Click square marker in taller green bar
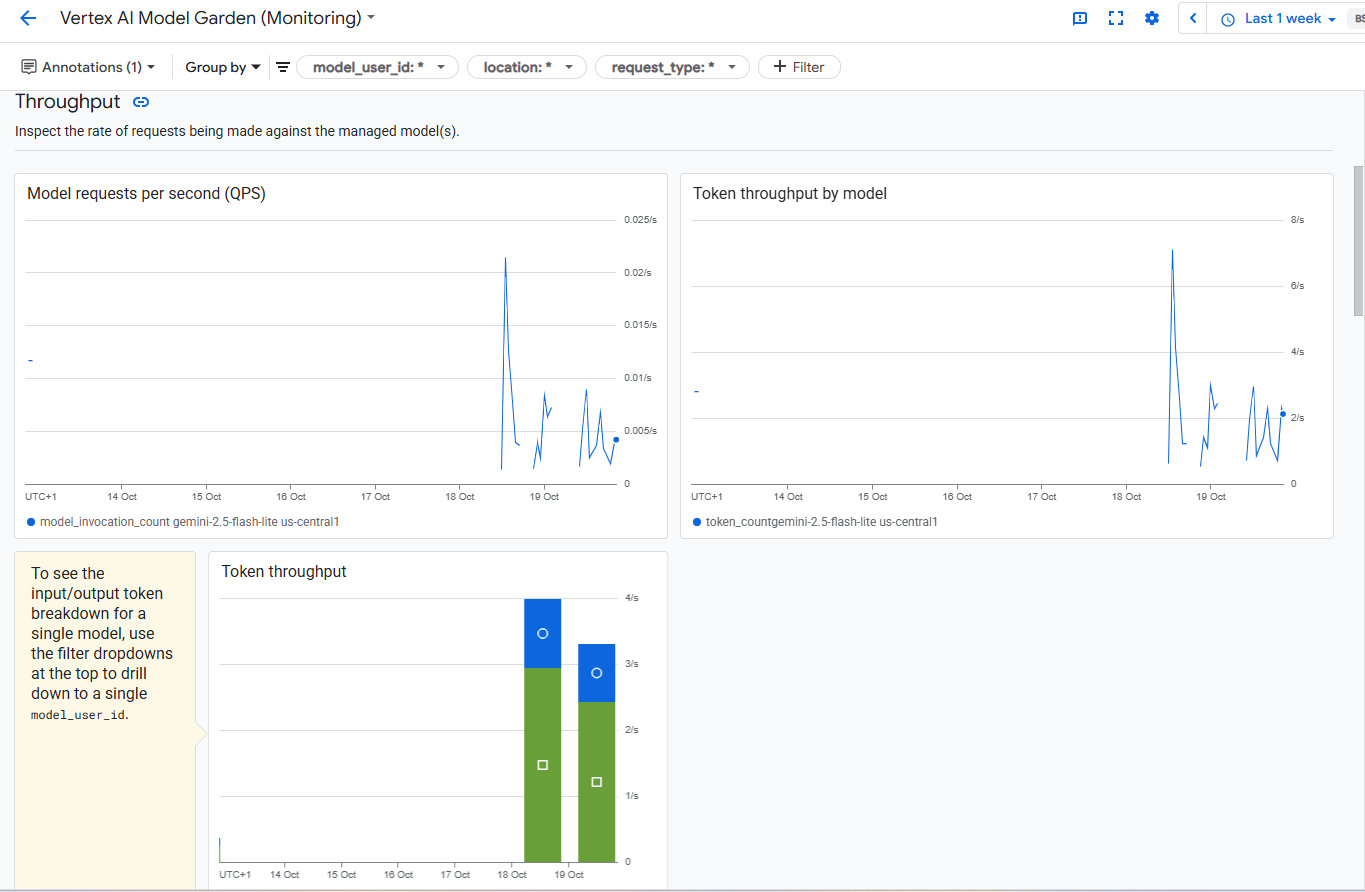The image size is (1365, 892). (x=543, y=765)
